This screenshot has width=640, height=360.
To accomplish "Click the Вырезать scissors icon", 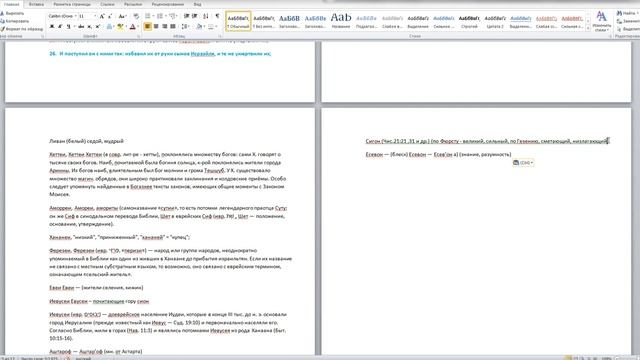I will (2, 13).
